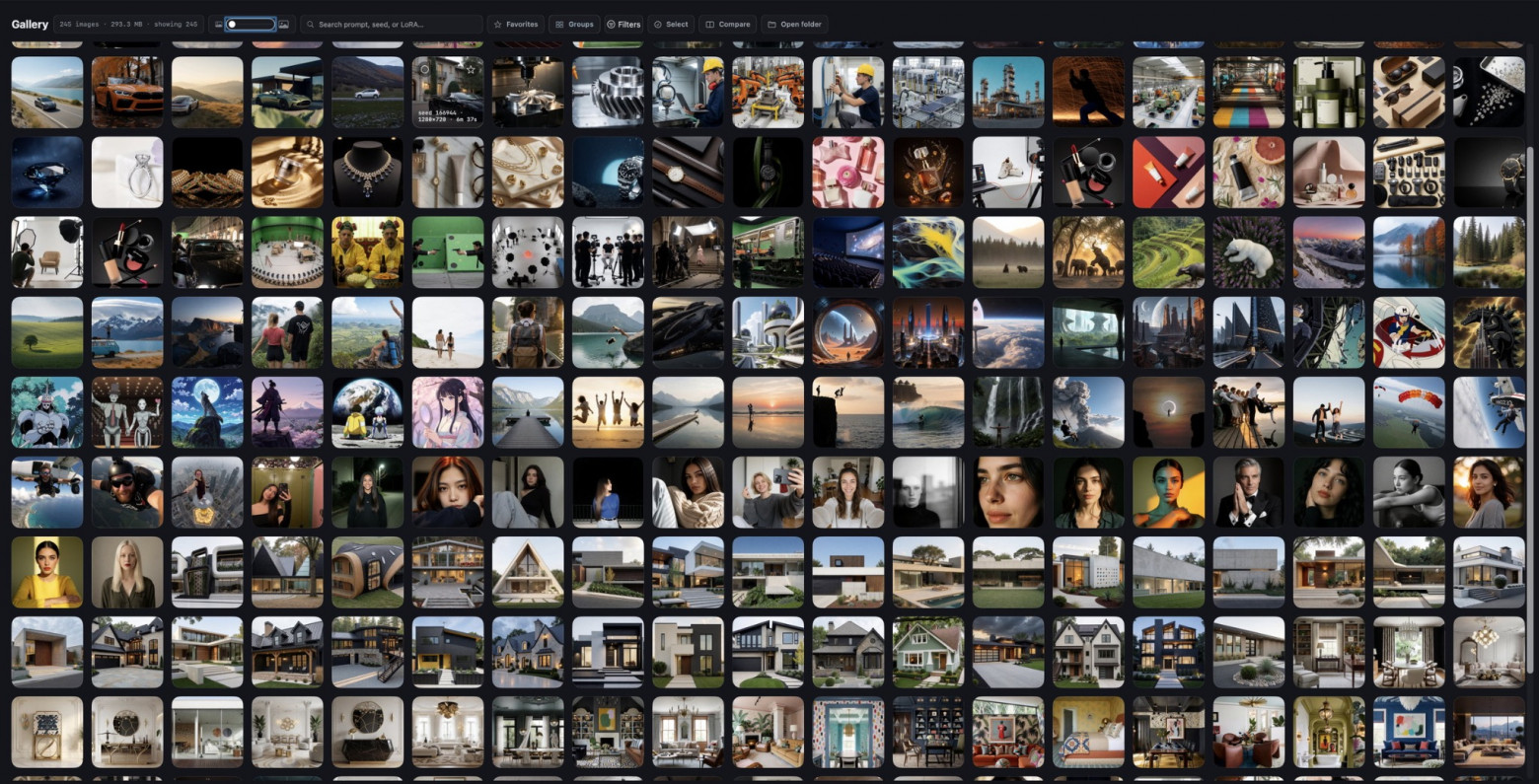The width and height of the screenshot is (1539, 784).
Task: Focus the search prompt, seed, or LoRA field
Action: coord(392,24)
